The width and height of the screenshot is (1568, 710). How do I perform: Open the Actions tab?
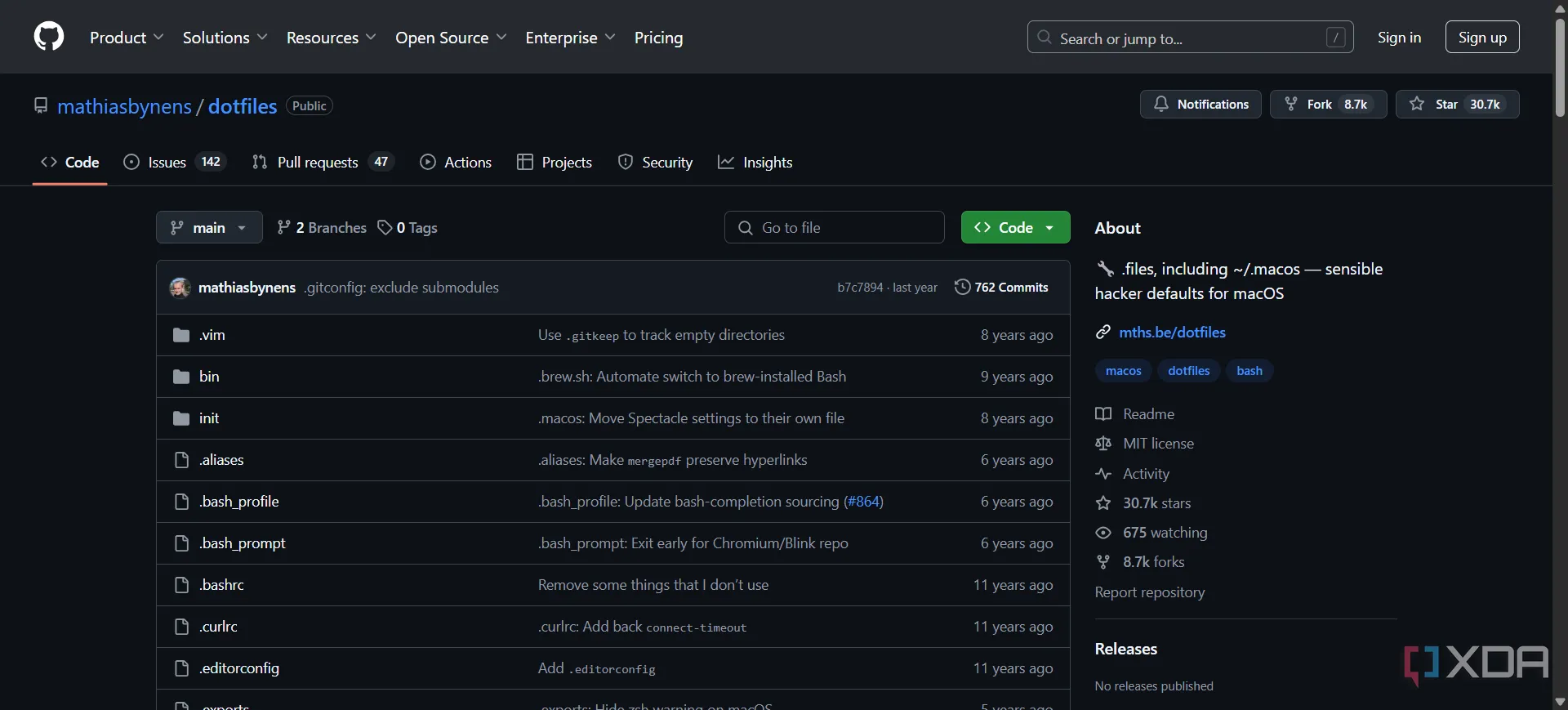456,163
